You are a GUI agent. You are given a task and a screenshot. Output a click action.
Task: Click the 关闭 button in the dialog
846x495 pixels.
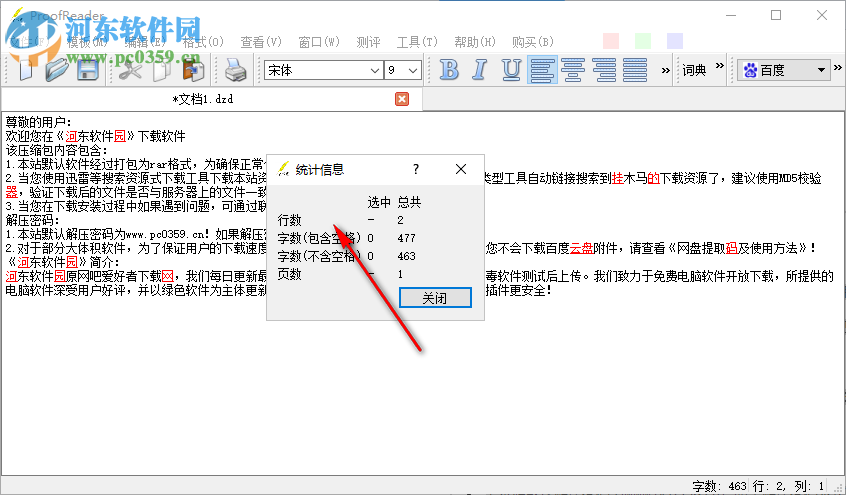435,298
